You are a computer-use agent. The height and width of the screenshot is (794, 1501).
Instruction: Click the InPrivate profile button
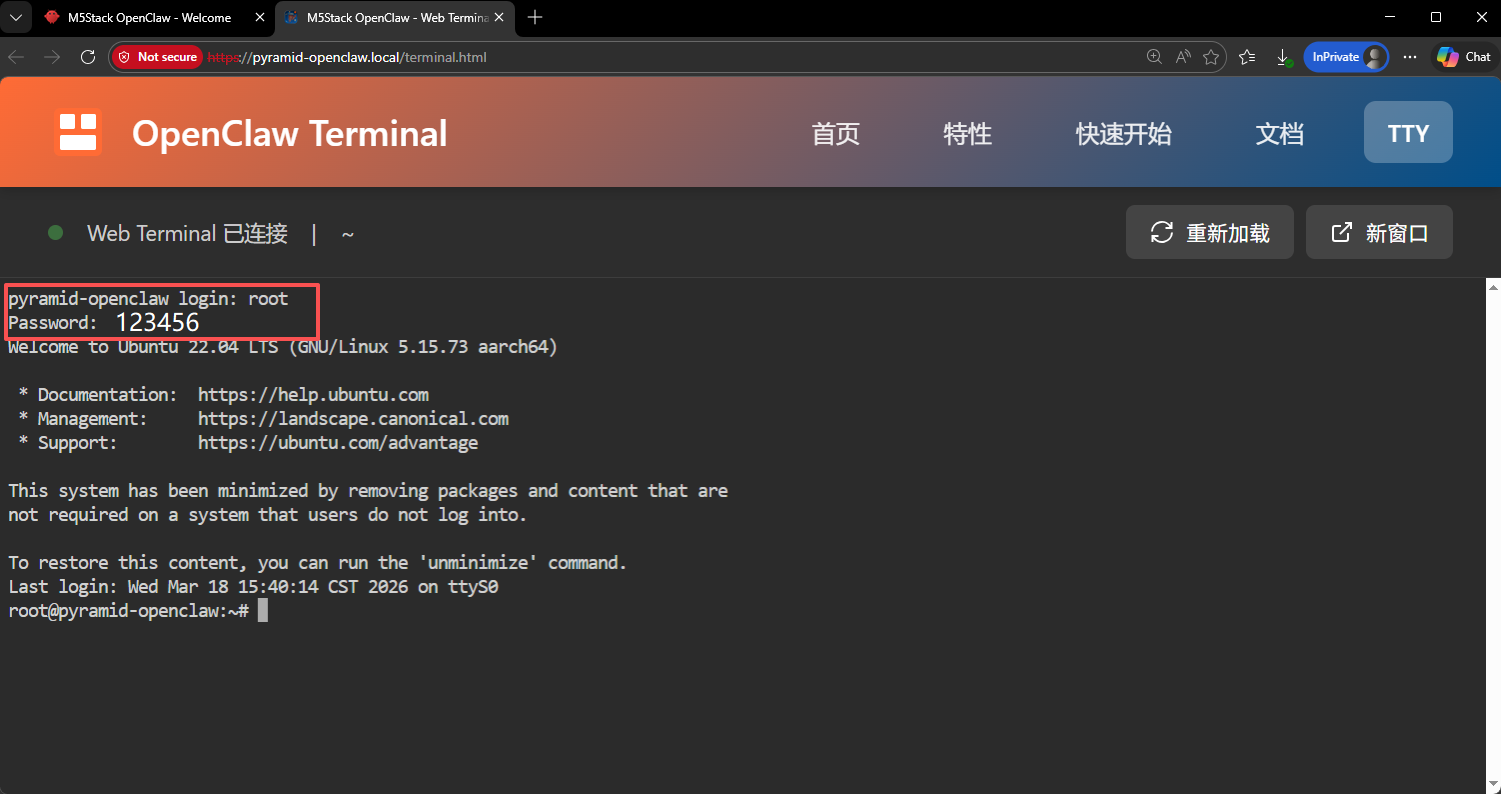point(1346,57)
